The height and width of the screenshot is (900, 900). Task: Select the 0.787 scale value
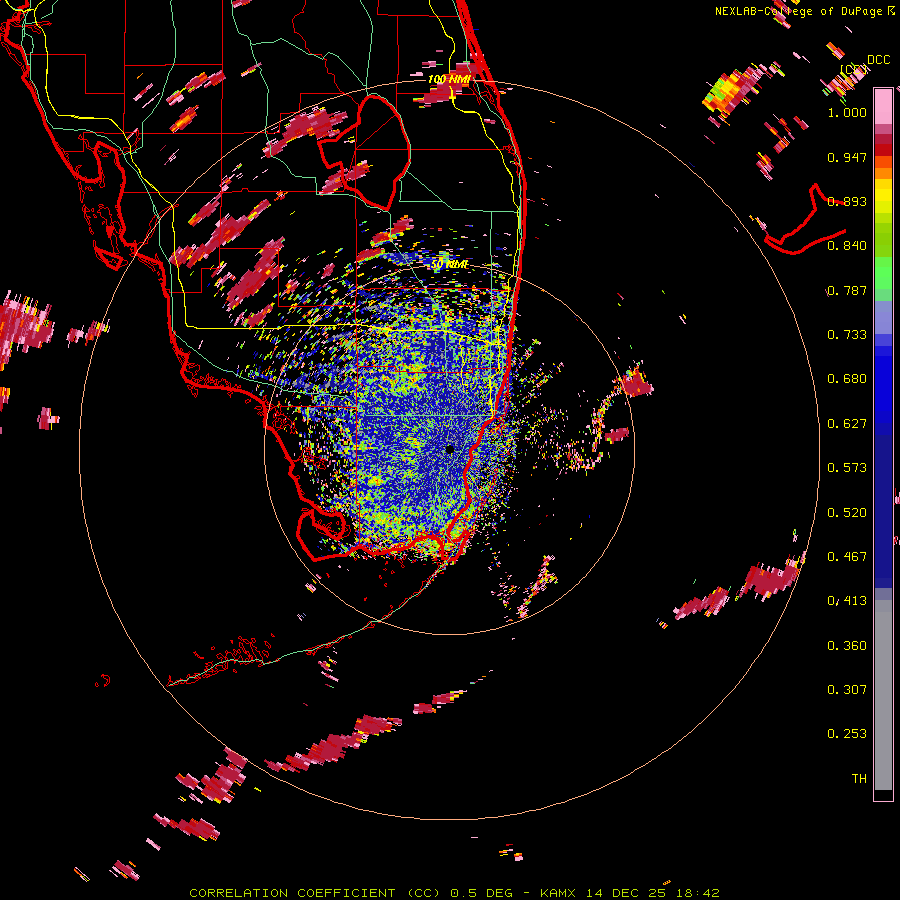(847, 290)
